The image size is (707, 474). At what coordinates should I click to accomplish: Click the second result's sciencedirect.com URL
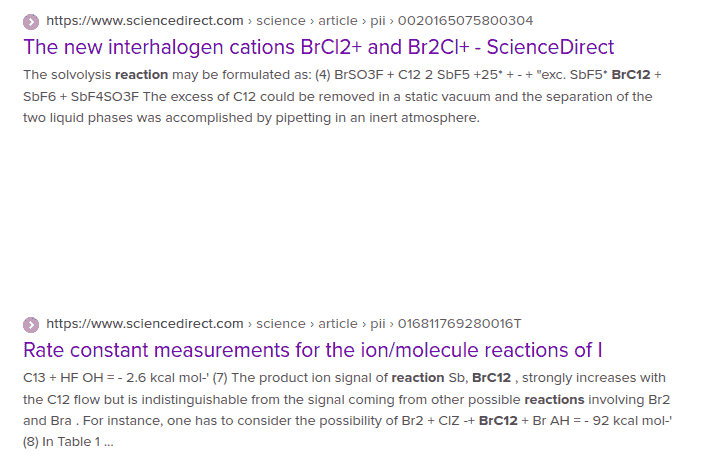pyautogui.click(x=145, y=324)
